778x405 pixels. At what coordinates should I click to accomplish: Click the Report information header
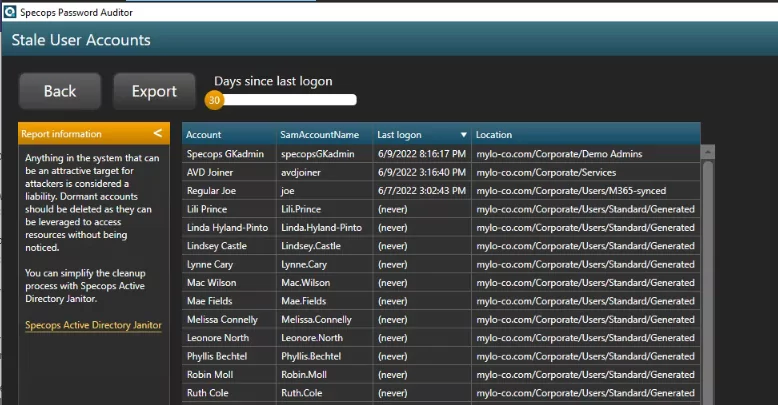click(x=94, y=134)
